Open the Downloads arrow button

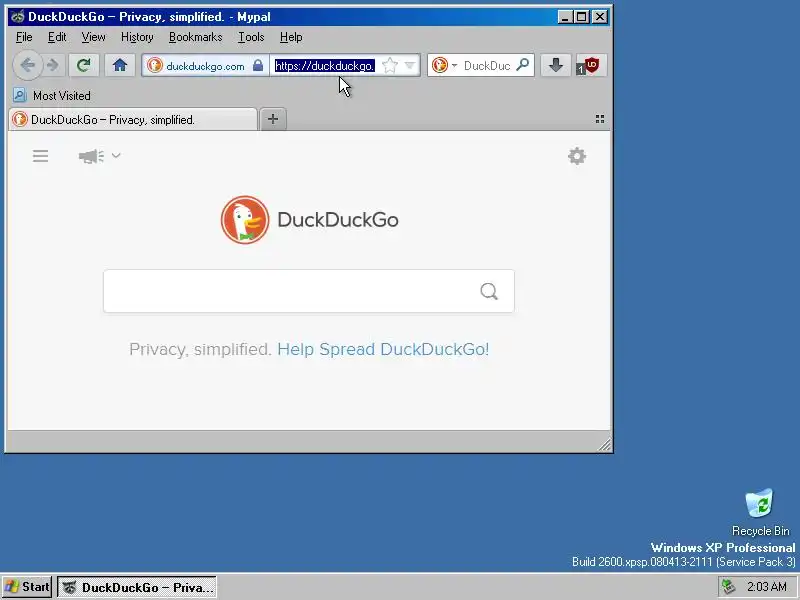click(556, 65)
